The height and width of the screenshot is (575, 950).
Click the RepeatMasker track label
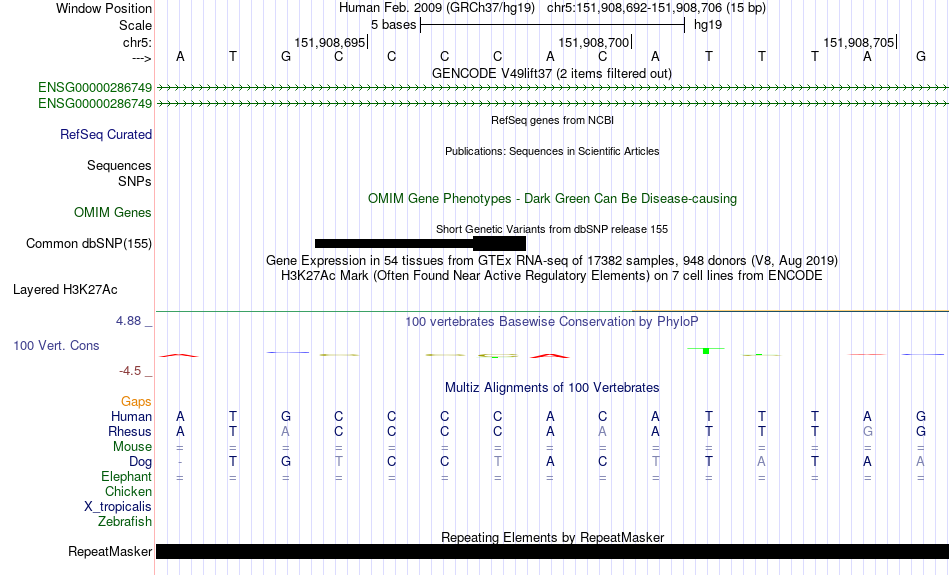110,551
